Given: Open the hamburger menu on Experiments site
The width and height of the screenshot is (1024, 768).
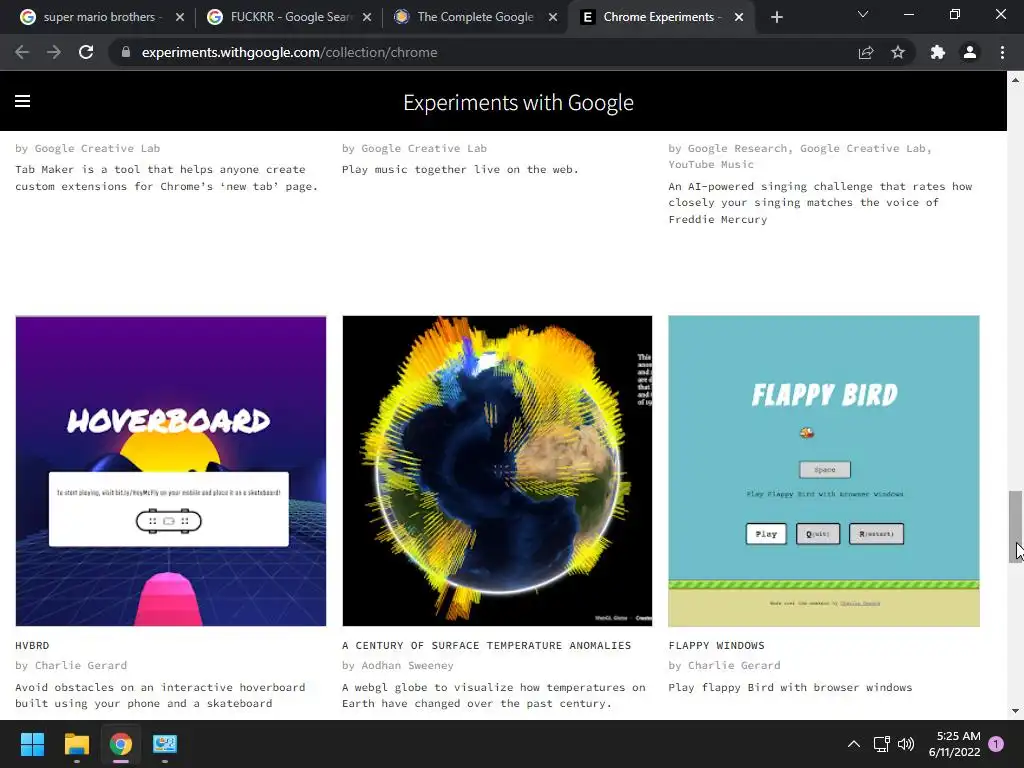Looking at the screenshot, I should 22,101.
